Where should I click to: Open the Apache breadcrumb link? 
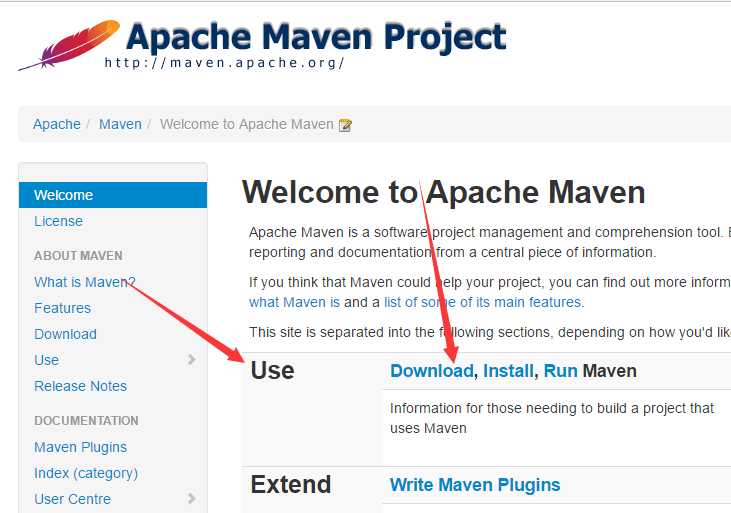click(x=57, y=124)
